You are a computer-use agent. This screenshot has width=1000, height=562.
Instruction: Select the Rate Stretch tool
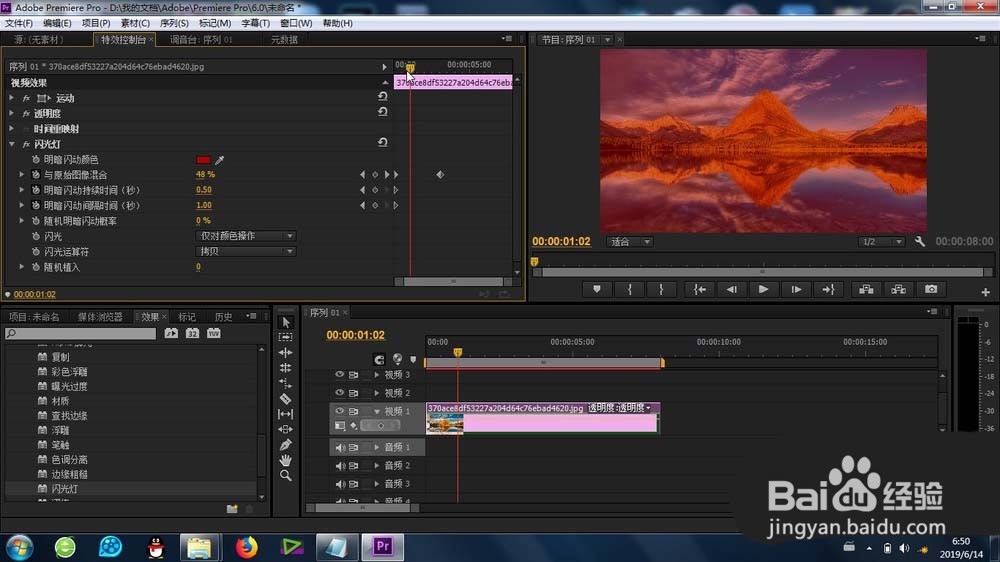pyautogui.click(x=286, y=383)
